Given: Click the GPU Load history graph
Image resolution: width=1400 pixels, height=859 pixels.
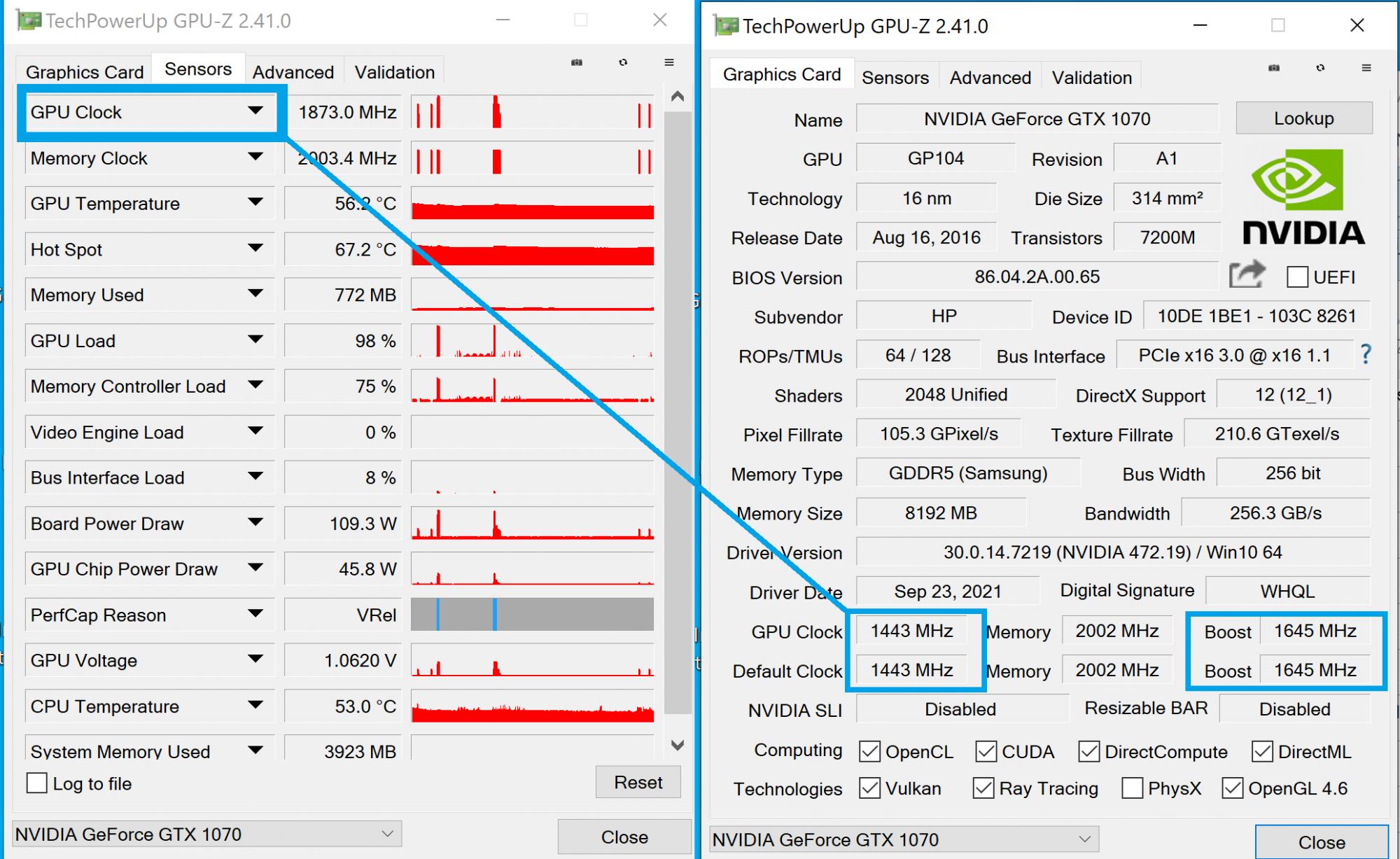Looking at the screenshot, I should [x=533, y=340].
